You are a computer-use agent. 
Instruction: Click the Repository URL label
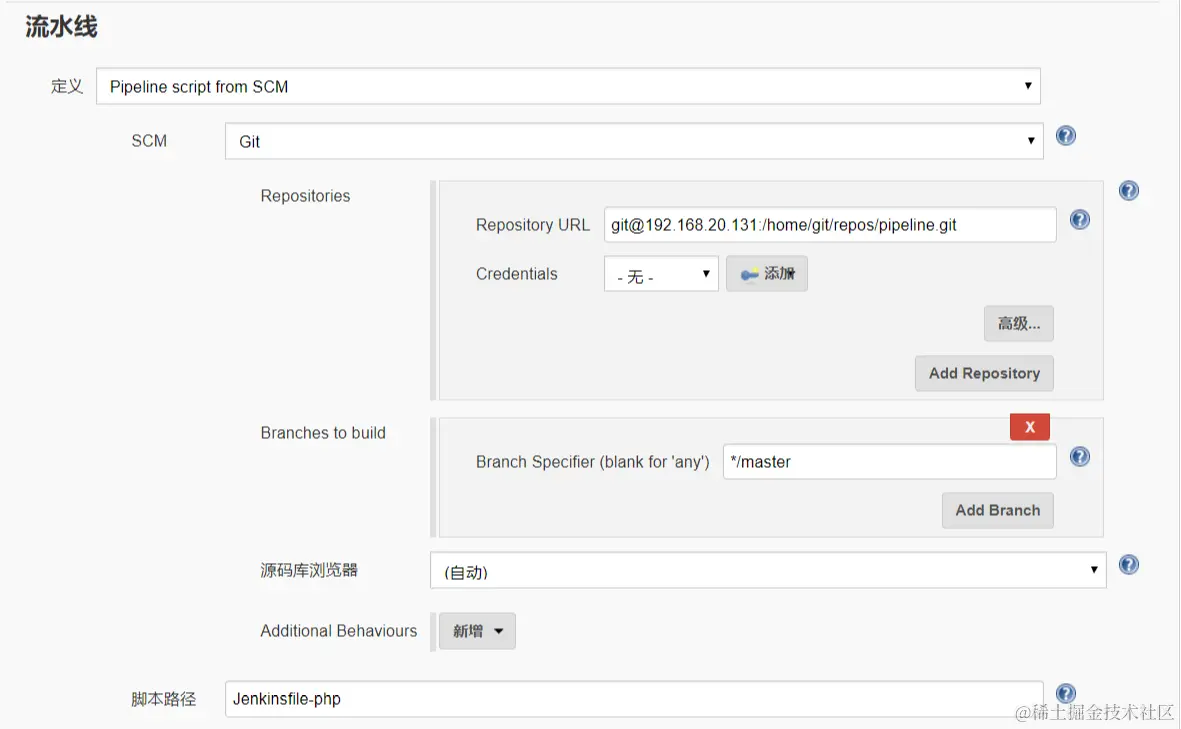(x=533, y=225)
